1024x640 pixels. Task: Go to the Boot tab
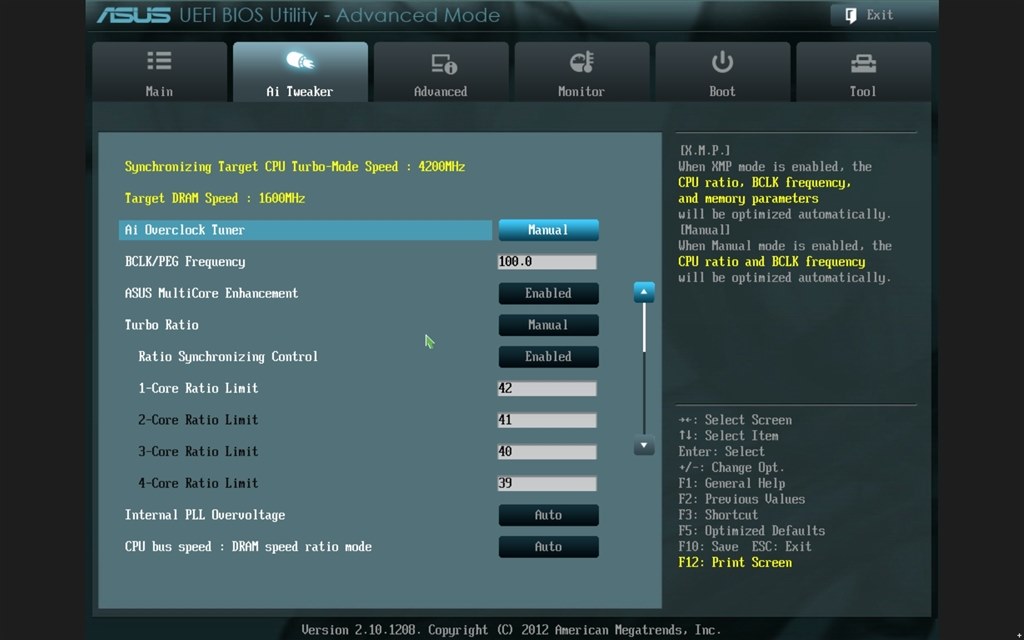click(722, 72)
